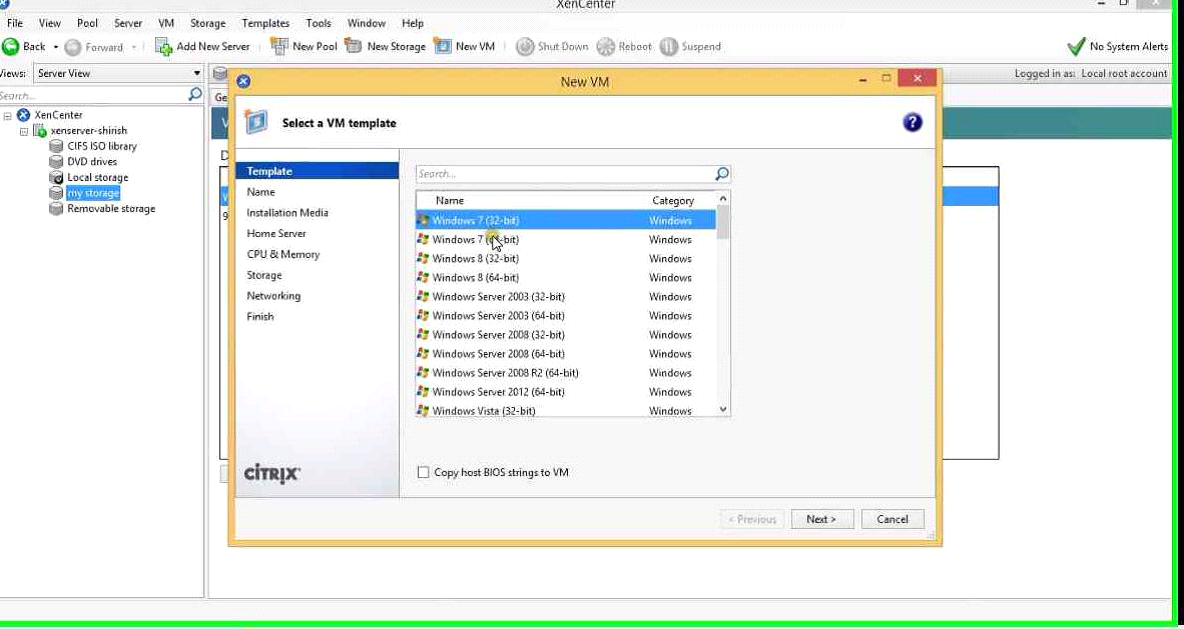Open the Pool menu

88,23
